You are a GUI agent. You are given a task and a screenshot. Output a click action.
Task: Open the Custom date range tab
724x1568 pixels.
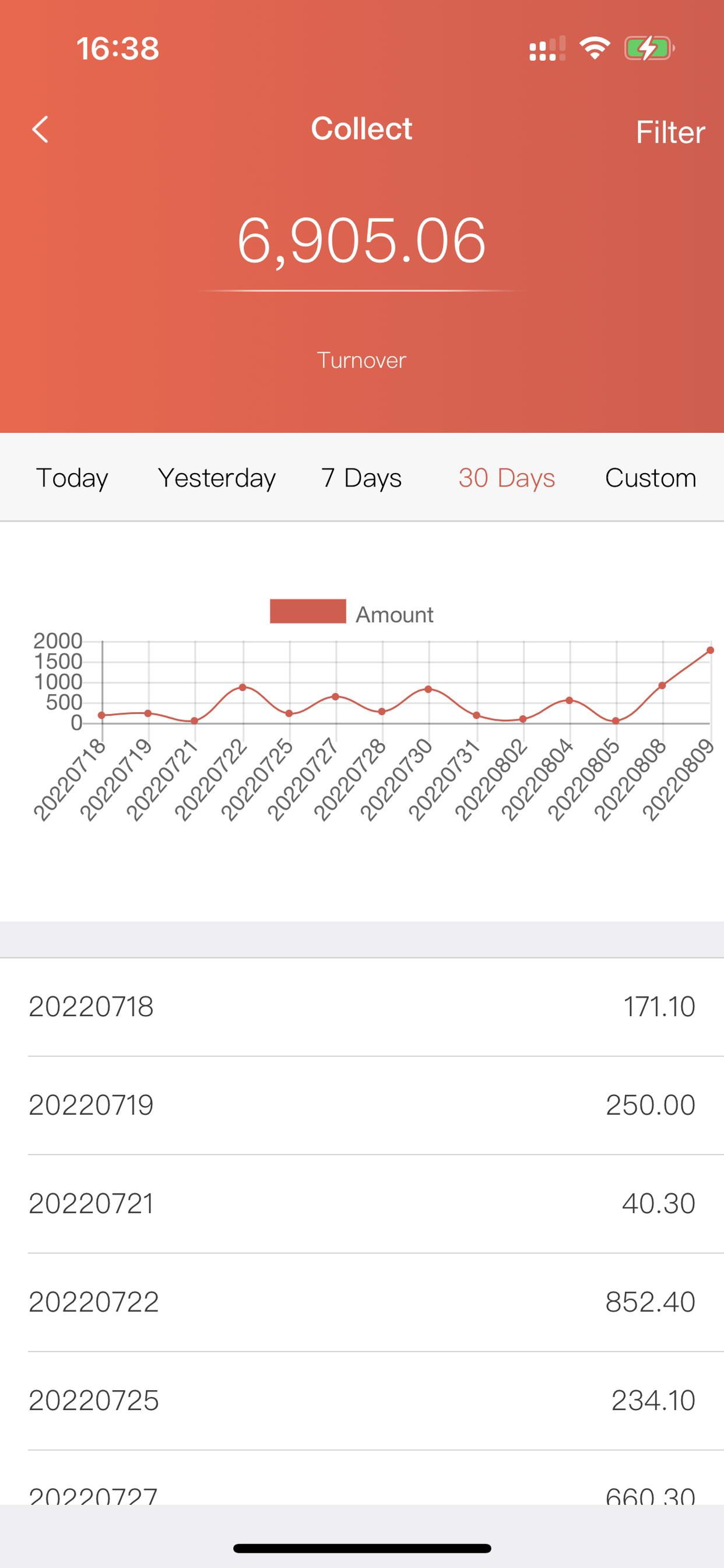(651, 477)
